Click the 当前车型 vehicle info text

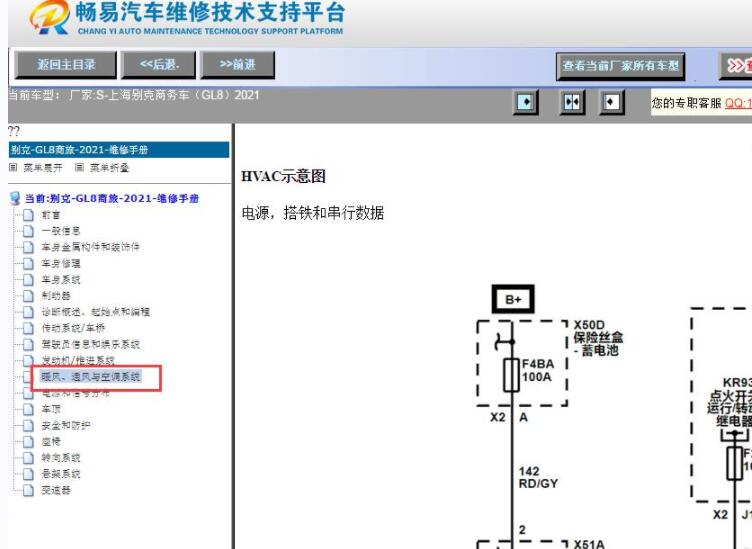tap(134, 95)
